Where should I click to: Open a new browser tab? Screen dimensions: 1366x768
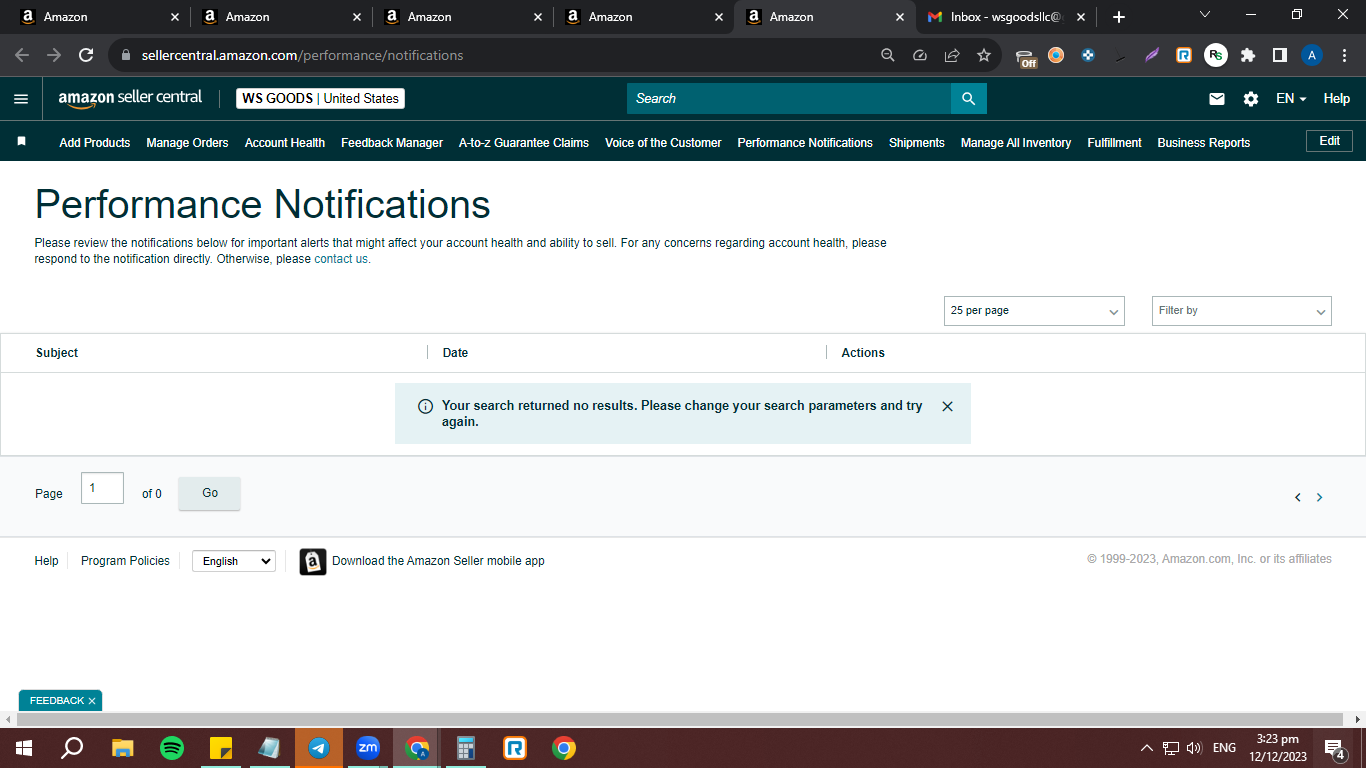(x=1119, y=17)
